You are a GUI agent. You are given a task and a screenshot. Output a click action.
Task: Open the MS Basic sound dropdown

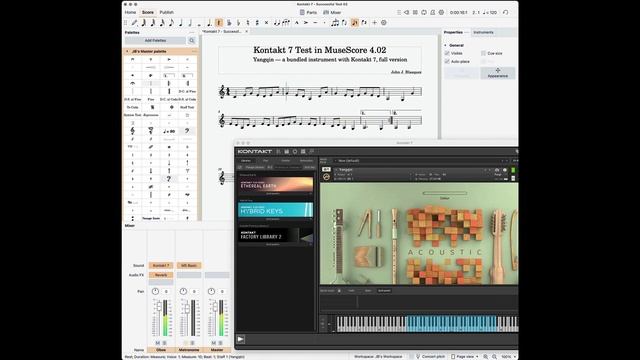click(189, 265)
